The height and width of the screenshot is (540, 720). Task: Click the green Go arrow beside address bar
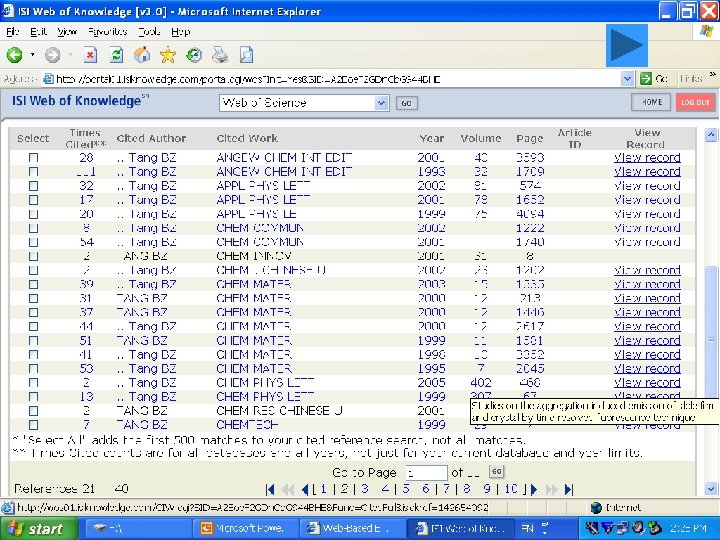point(646,79)
